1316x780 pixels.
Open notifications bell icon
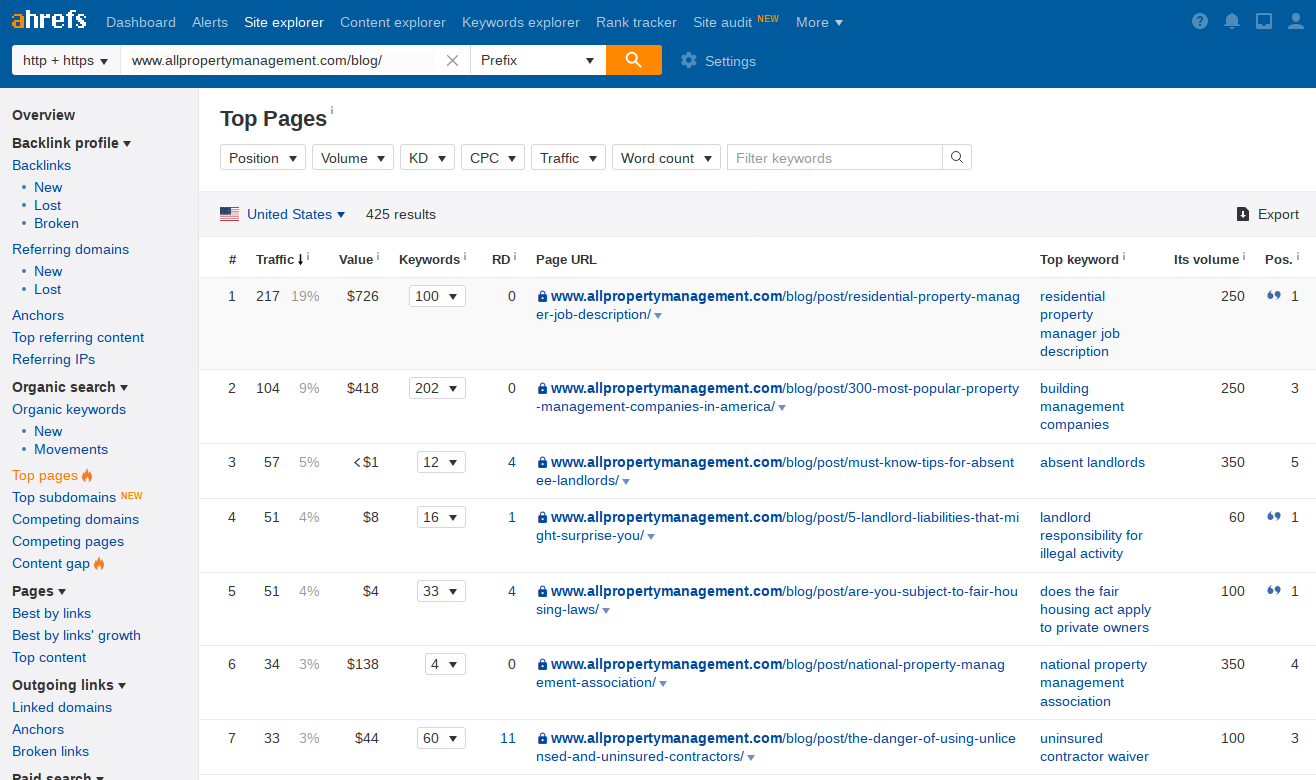(1232, 22)
